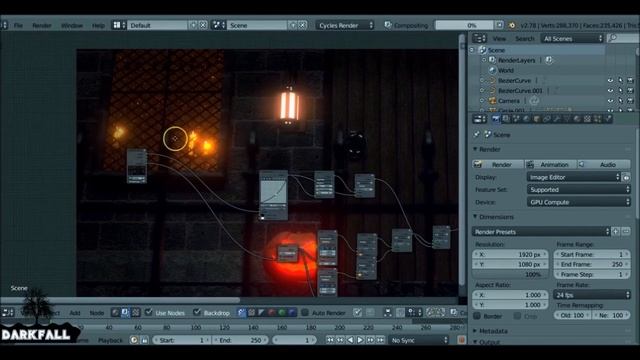
Task: Show backdrop blue channel only
Action: 292,313
